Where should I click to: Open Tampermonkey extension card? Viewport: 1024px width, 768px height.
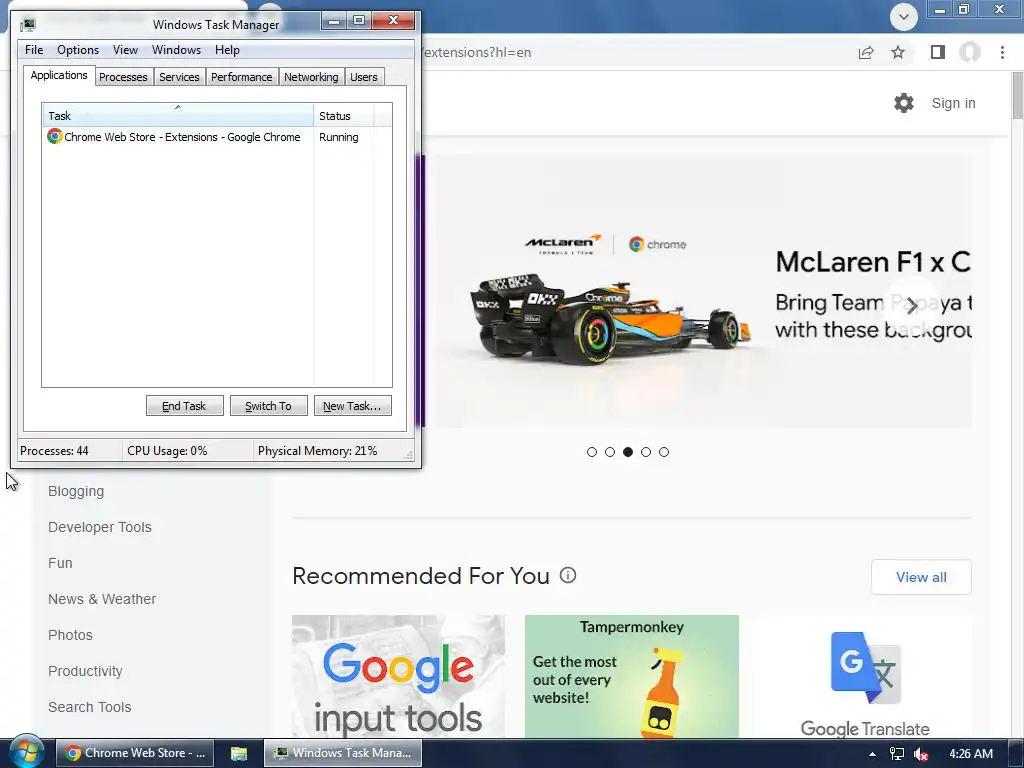tap(632, 676)
